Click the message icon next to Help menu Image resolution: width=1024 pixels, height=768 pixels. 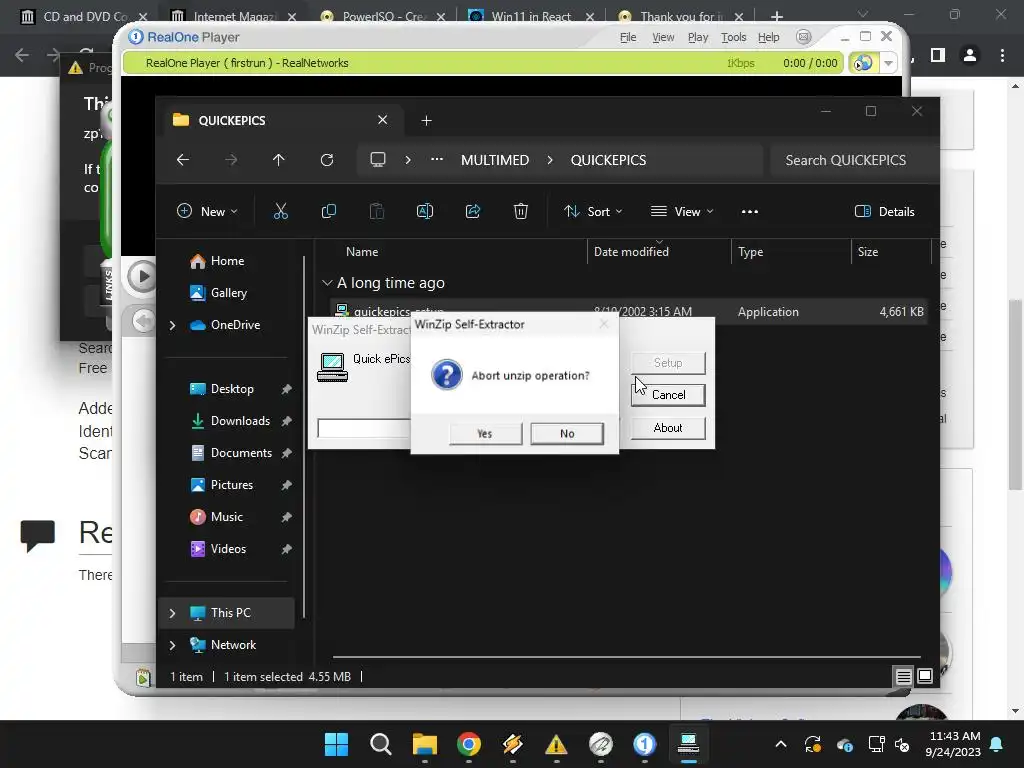pyautogui.click(x=804, y=37)
